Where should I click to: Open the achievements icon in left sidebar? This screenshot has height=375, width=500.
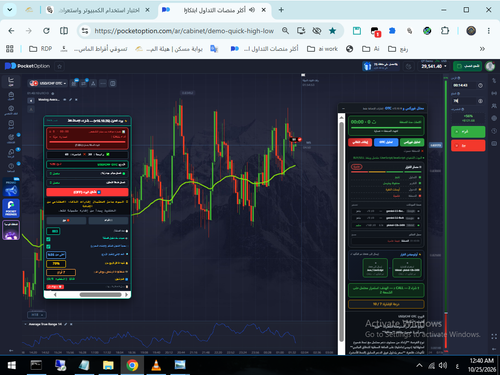coord(11,138)
